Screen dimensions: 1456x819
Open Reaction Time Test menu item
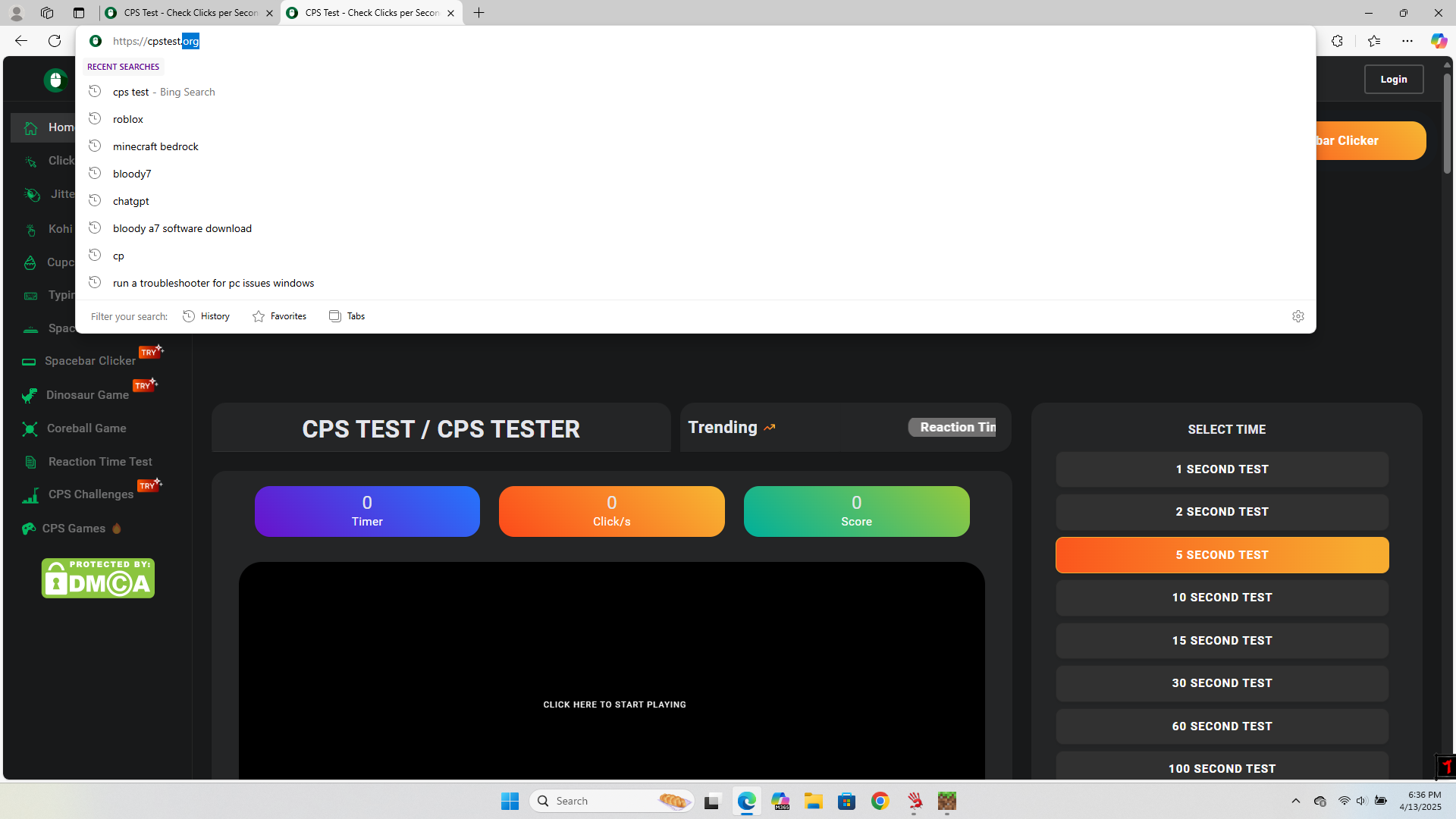100,462
